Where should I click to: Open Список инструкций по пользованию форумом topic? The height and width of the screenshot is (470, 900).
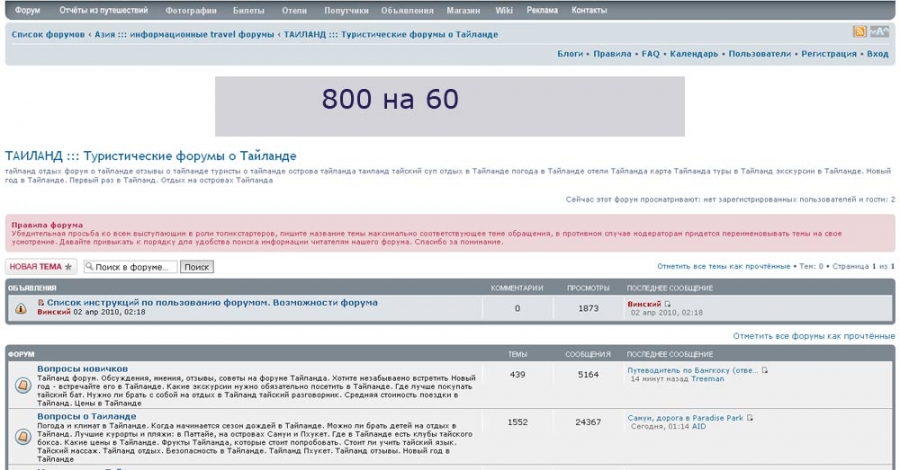point(212,302)
